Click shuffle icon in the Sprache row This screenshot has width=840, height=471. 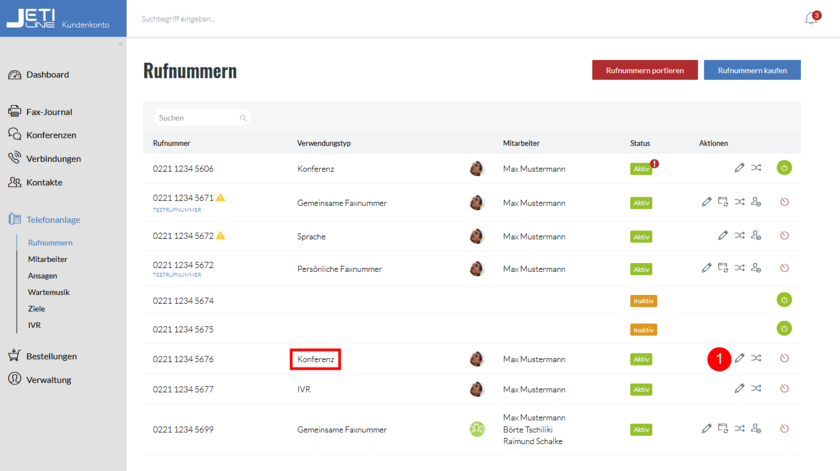[739, 235]
